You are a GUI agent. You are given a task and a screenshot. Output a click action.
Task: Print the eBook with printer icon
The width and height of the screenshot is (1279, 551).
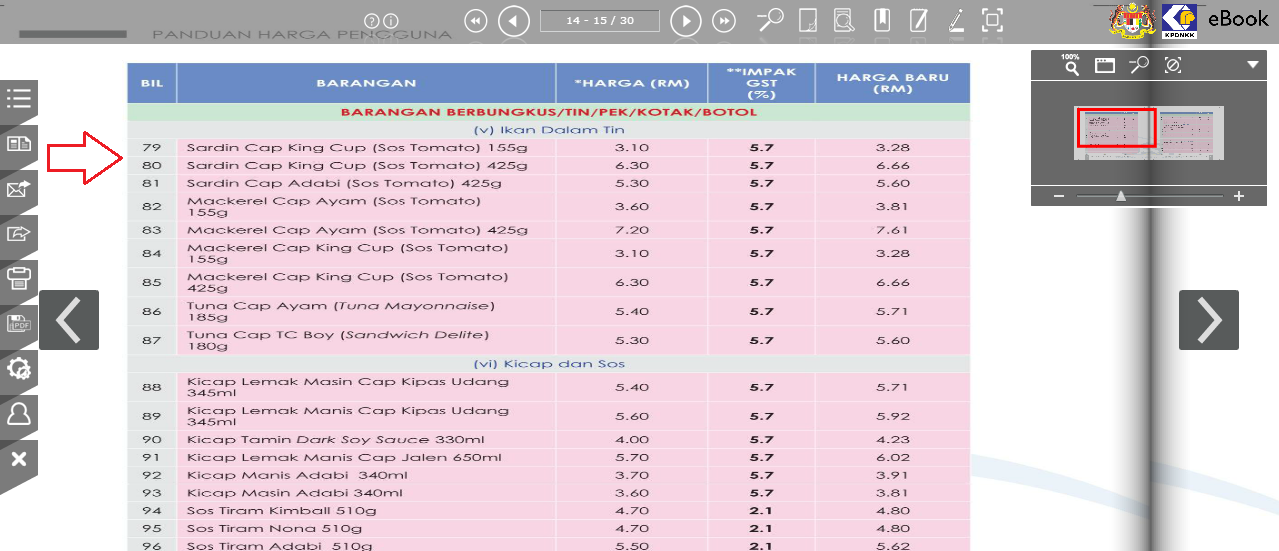click(x=19, y=278)
